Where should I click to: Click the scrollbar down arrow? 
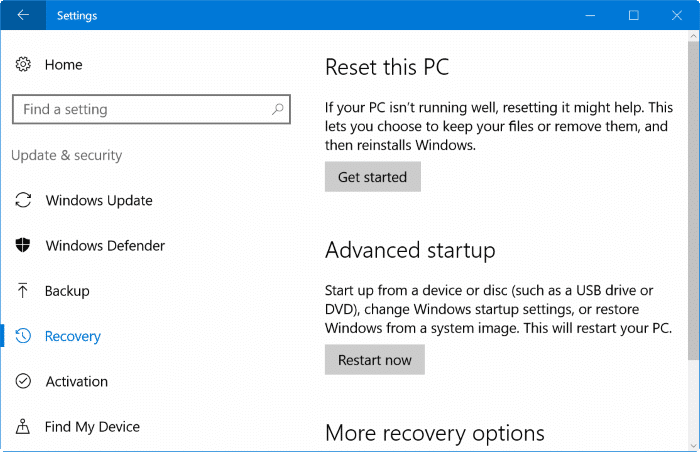(x=693, y=446)
